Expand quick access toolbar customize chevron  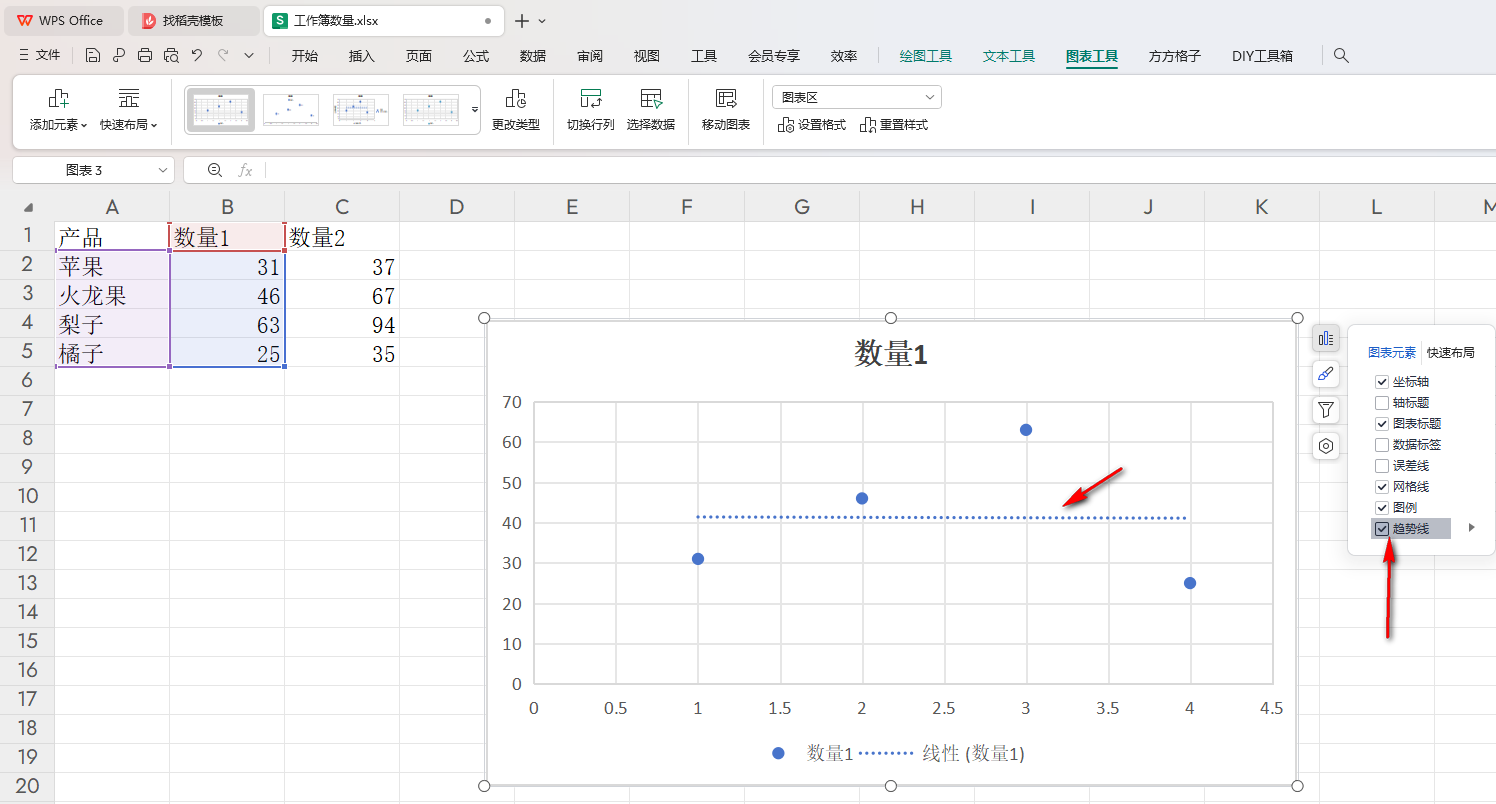(249, 56)
